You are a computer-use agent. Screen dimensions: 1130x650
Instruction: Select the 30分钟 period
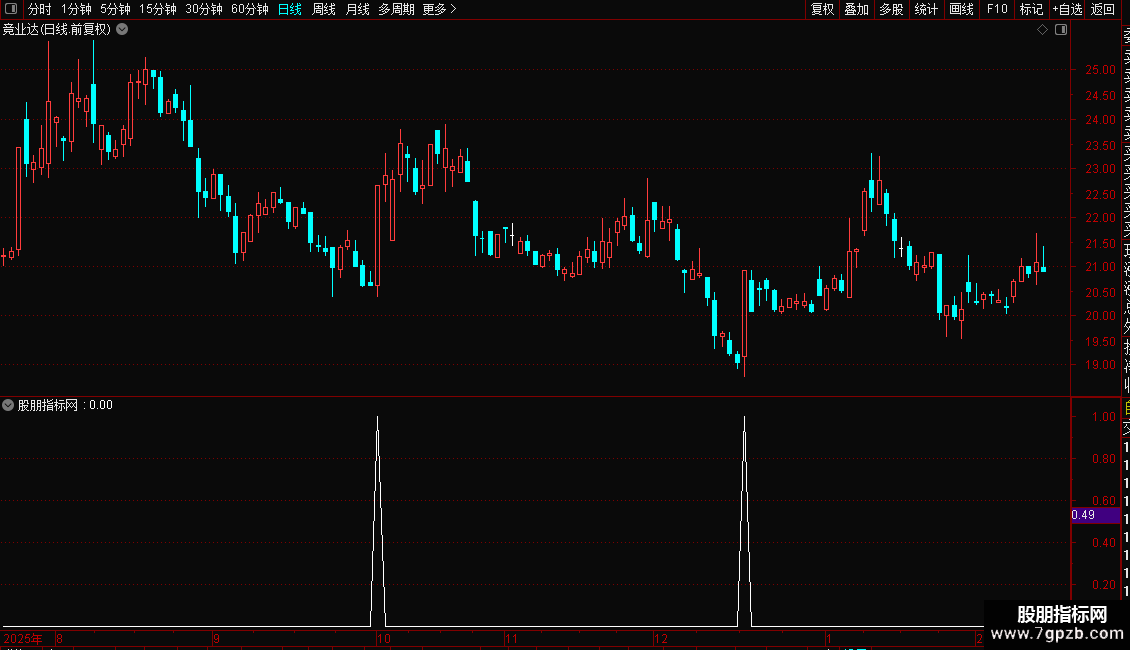coord(204,9)
